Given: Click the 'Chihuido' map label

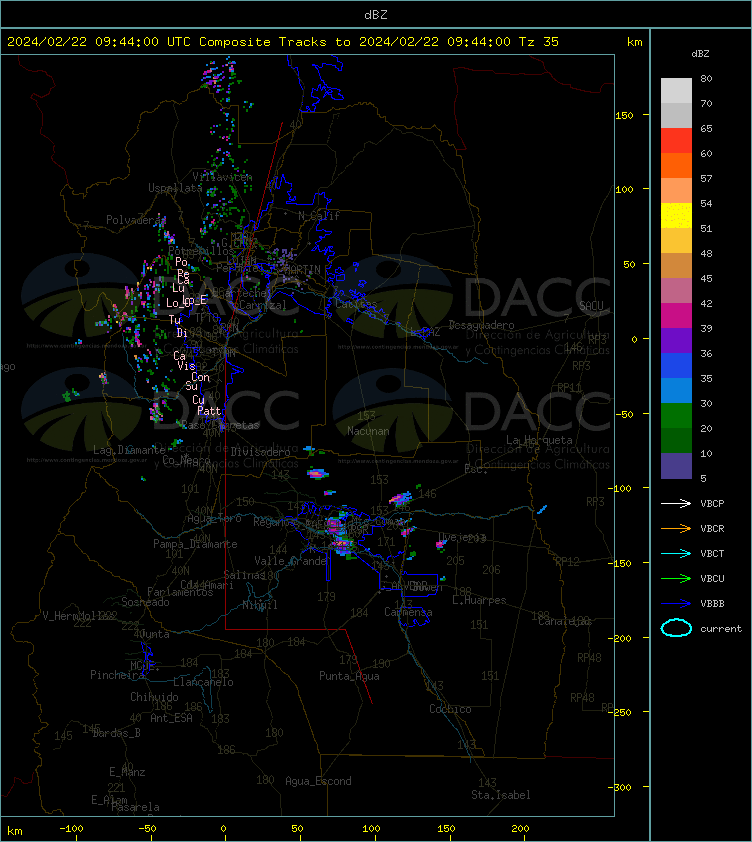Looking at the screenshot, I should click(x=154, y=697).
